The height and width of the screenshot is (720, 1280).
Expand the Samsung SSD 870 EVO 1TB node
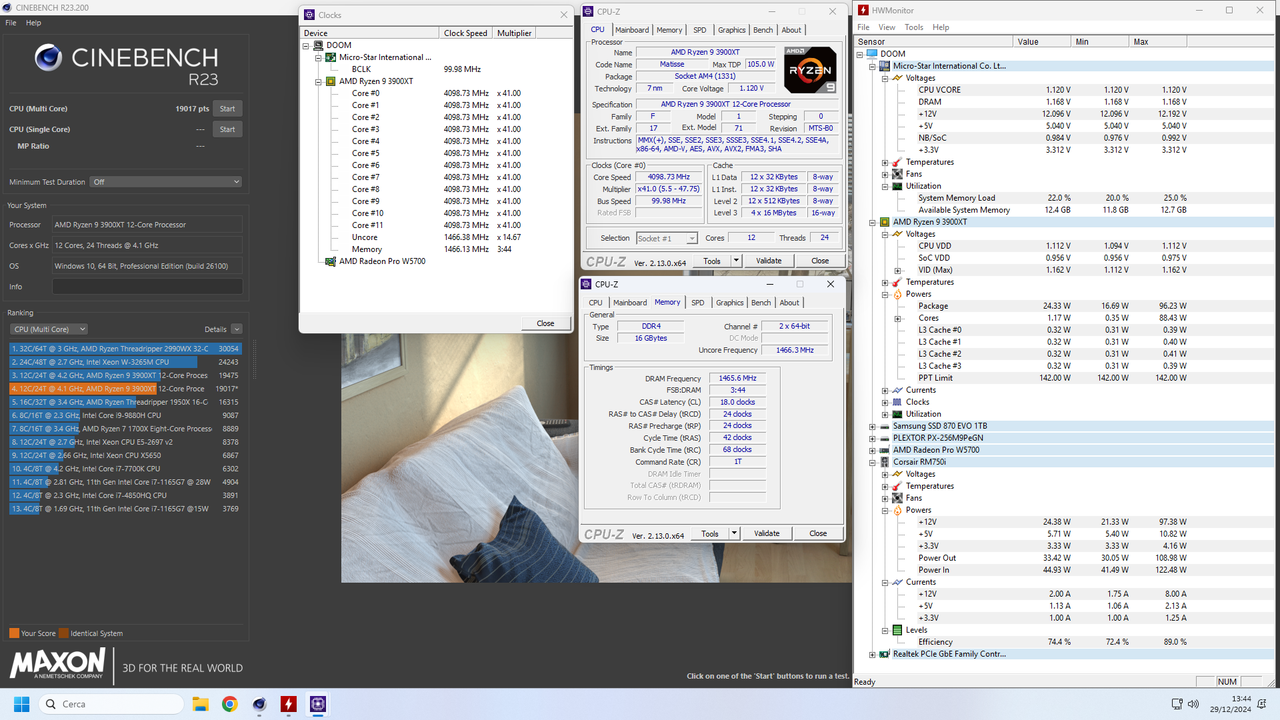[x=873, y=426]
